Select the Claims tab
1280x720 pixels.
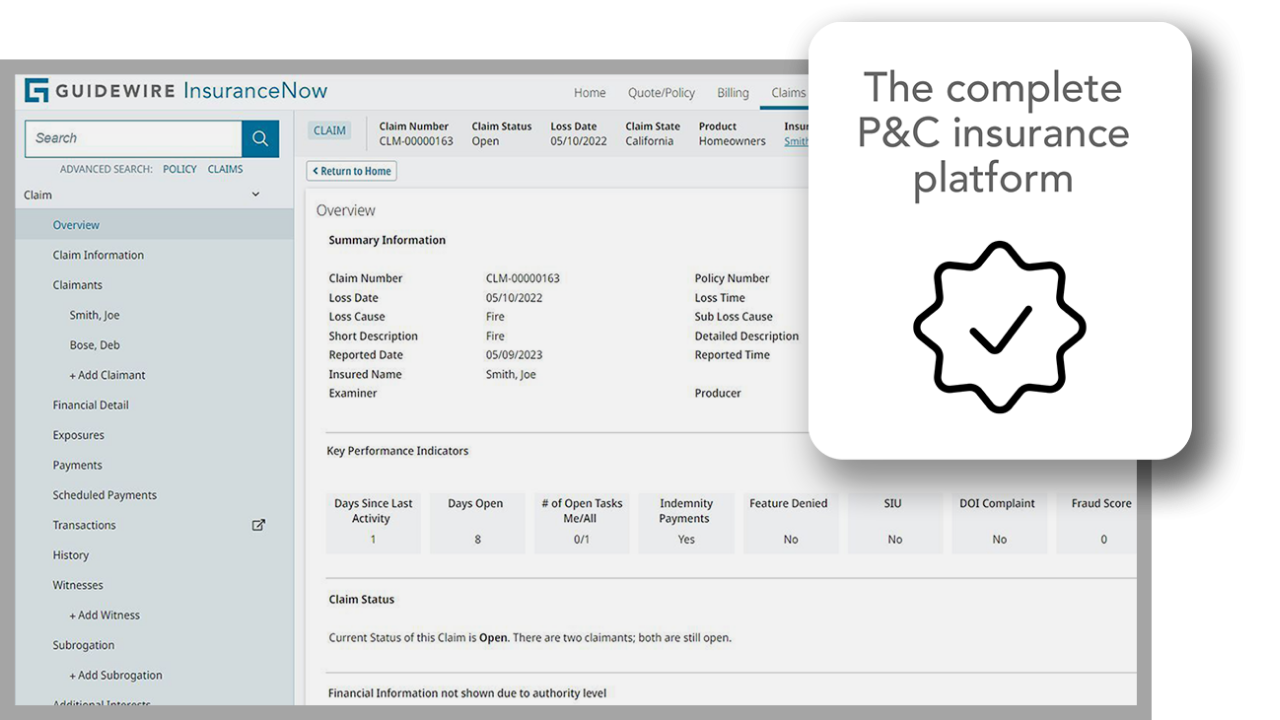[788, 93]
